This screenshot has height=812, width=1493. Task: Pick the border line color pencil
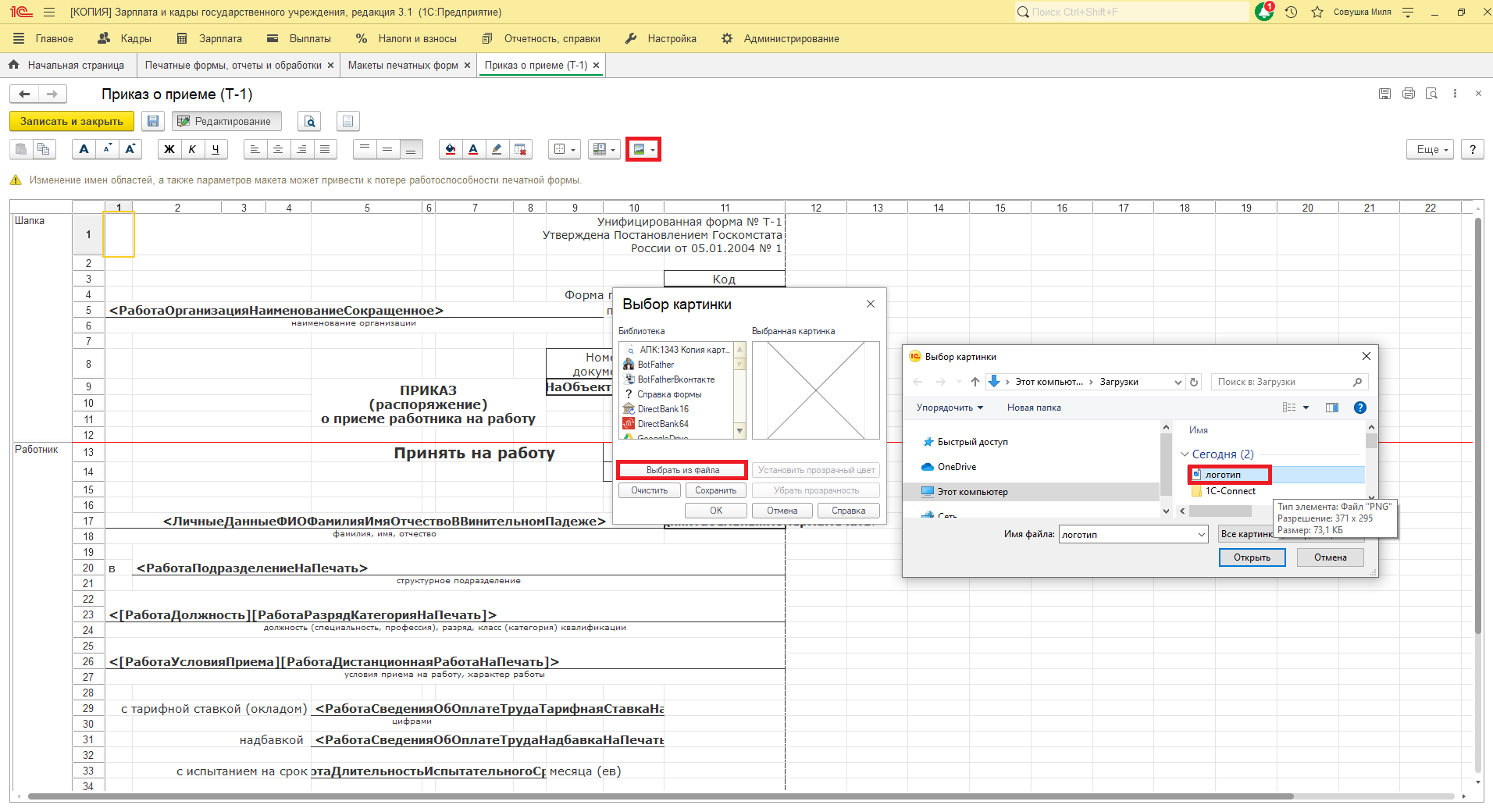[497, 149]
